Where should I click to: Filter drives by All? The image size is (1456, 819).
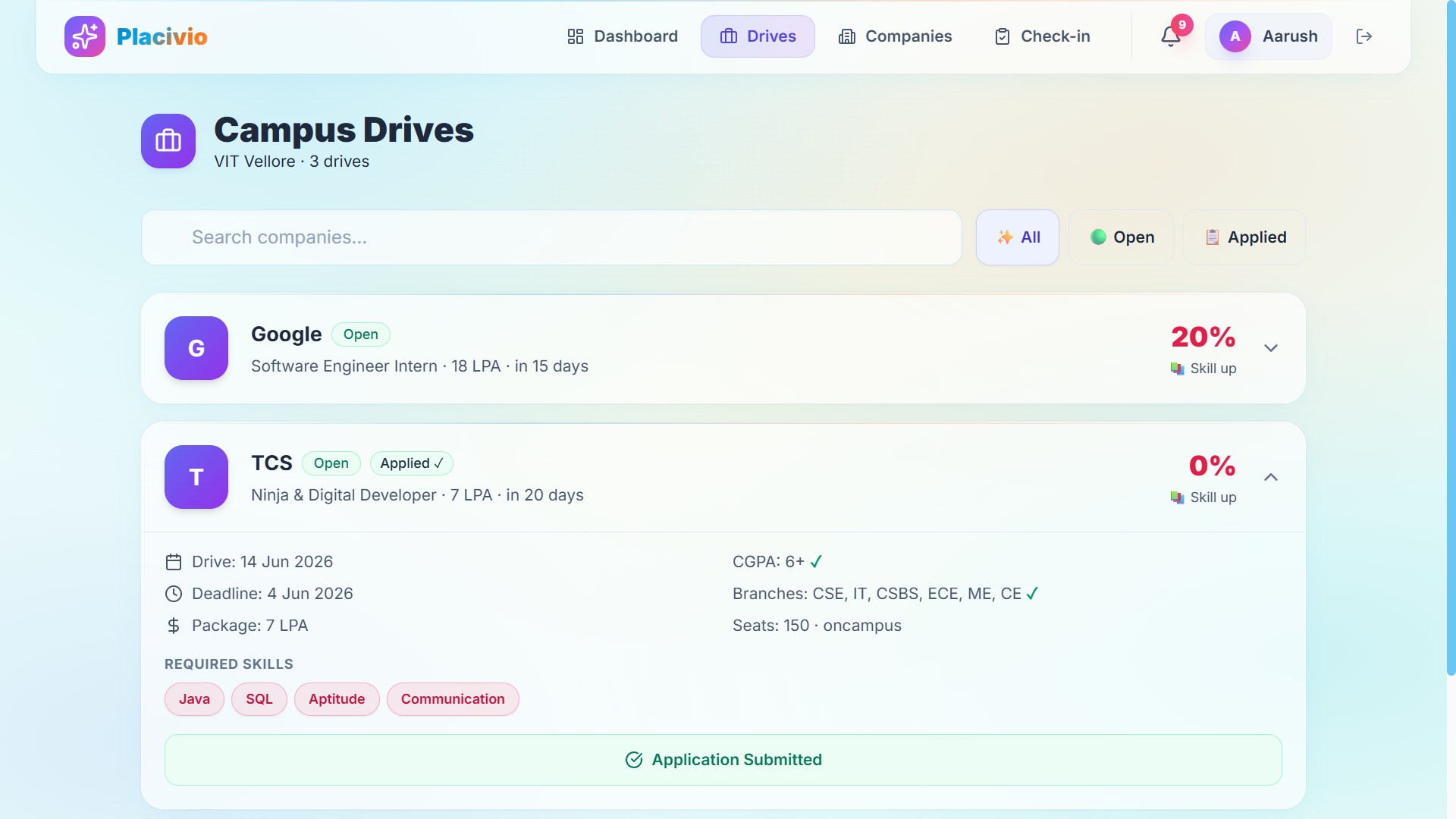(1018, 237)
